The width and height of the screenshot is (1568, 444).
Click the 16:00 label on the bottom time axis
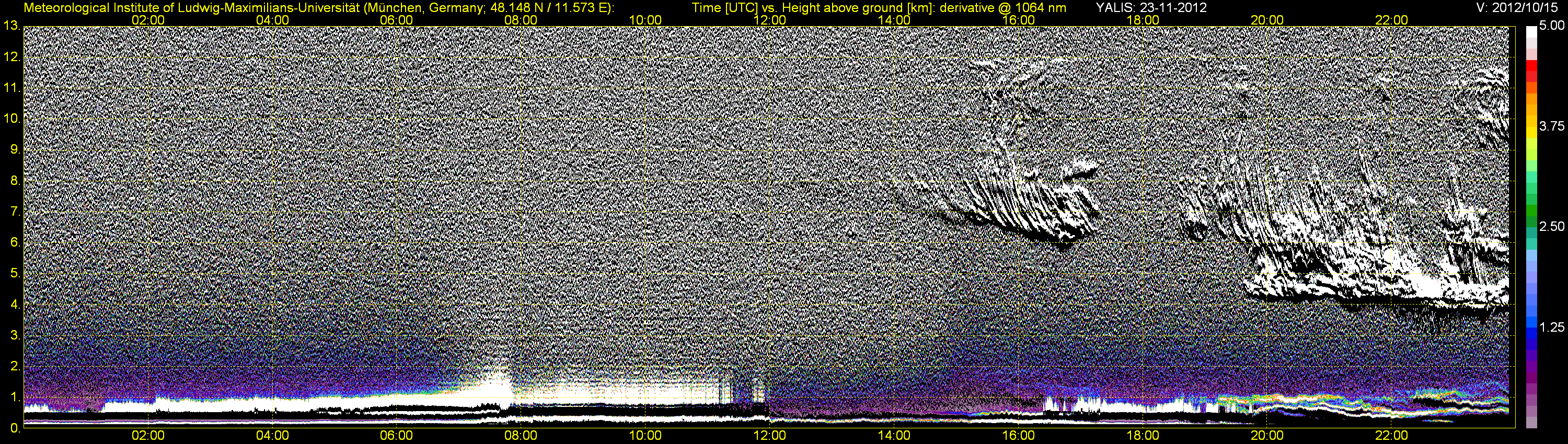pyautogui.click(x=1018, y=436)
